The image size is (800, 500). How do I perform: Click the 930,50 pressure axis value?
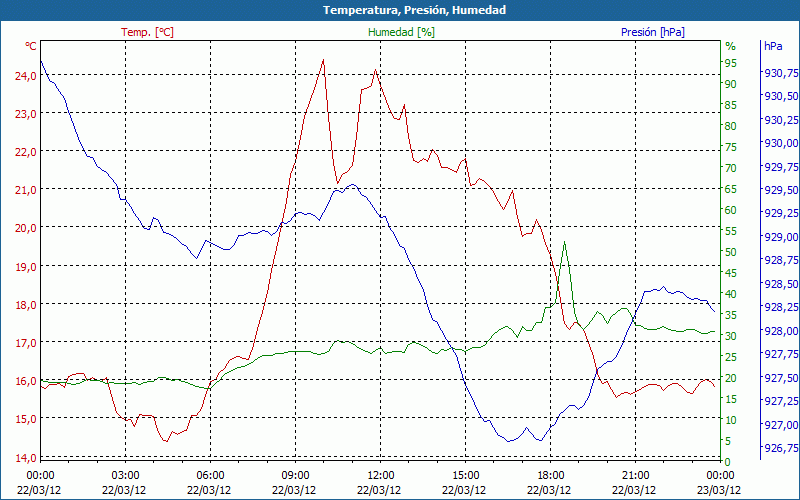(781, 96)
